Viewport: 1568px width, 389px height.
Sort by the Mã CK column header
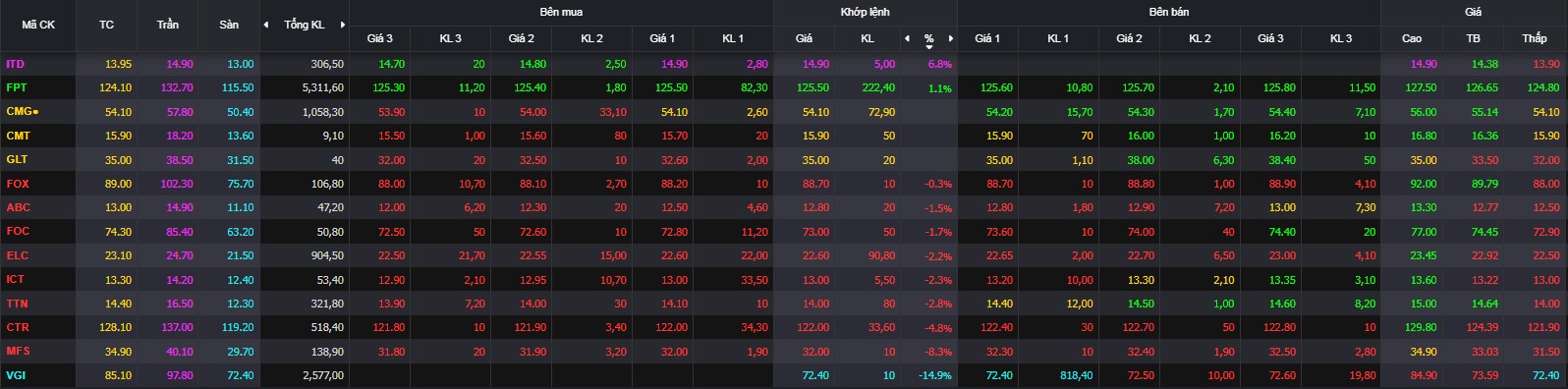(38, 25)
